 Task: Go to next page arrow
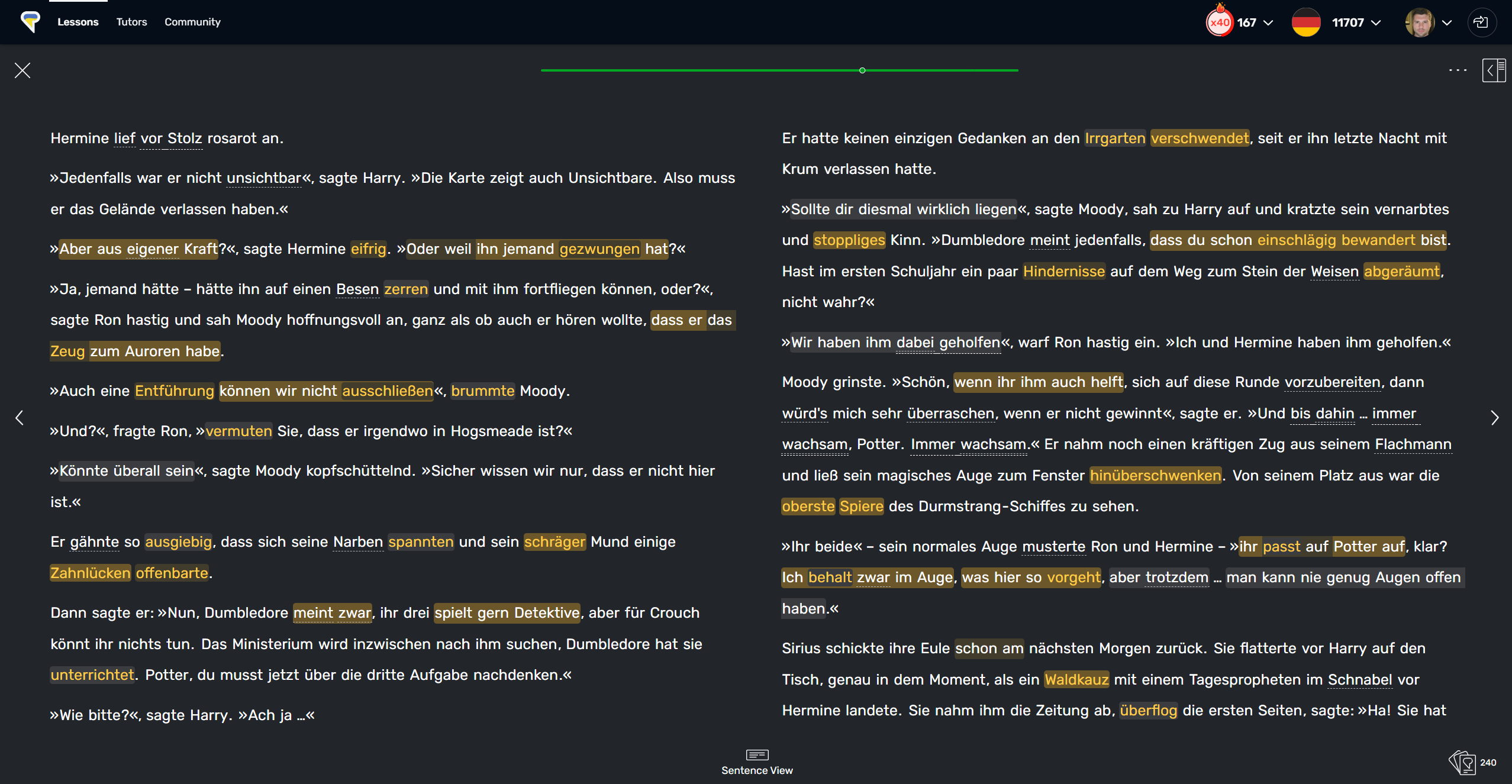coord(1494,418)
